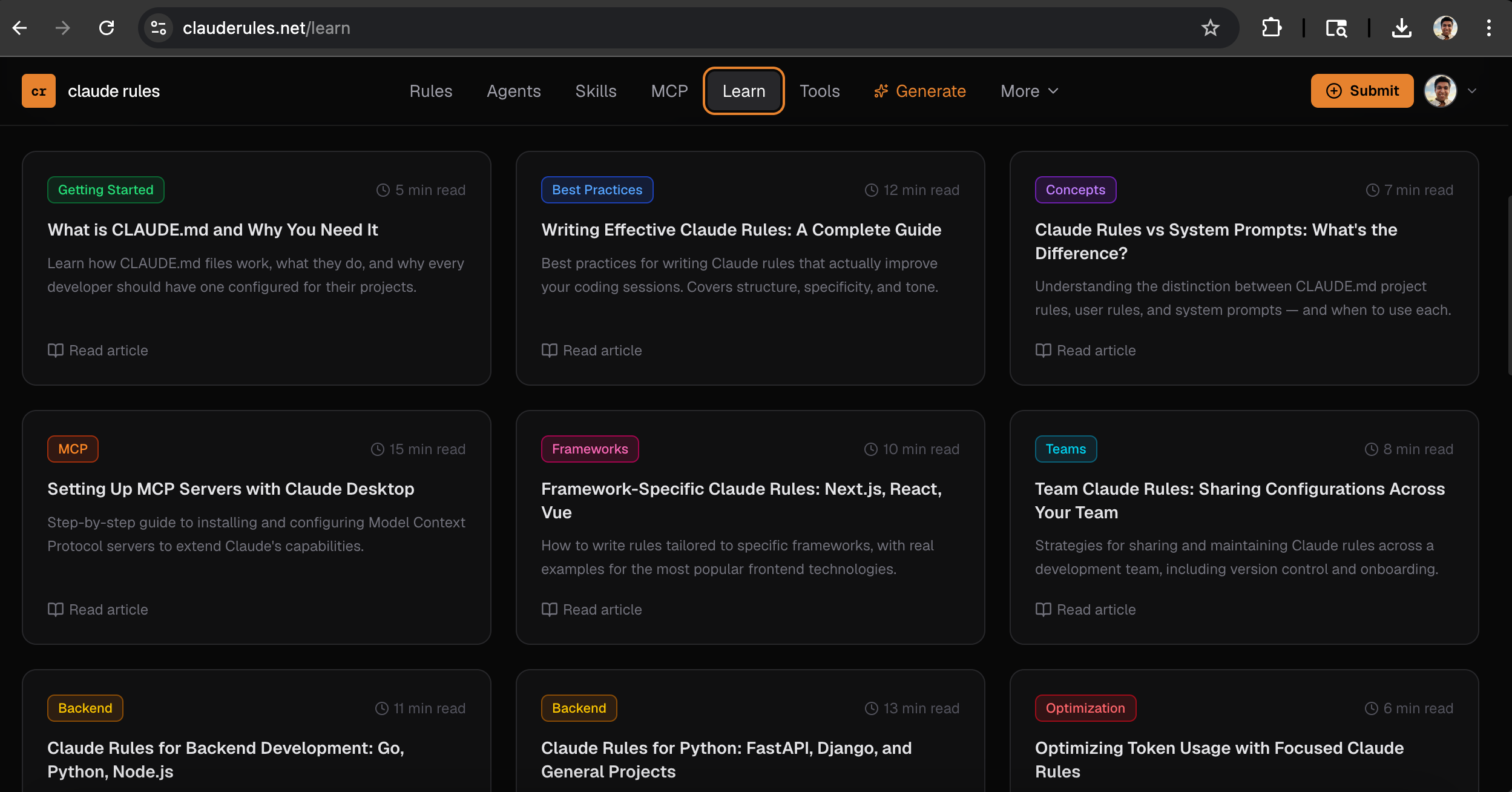The image size is (1512, 792).
Task: Expand user account chevron beside avatar
Action: pos(1473,91)
